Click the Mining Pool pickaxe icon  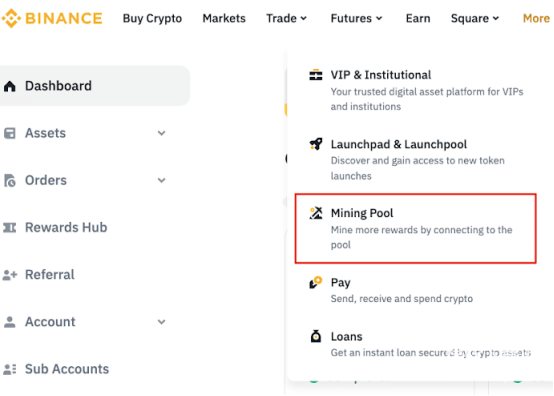click(316, 213)
